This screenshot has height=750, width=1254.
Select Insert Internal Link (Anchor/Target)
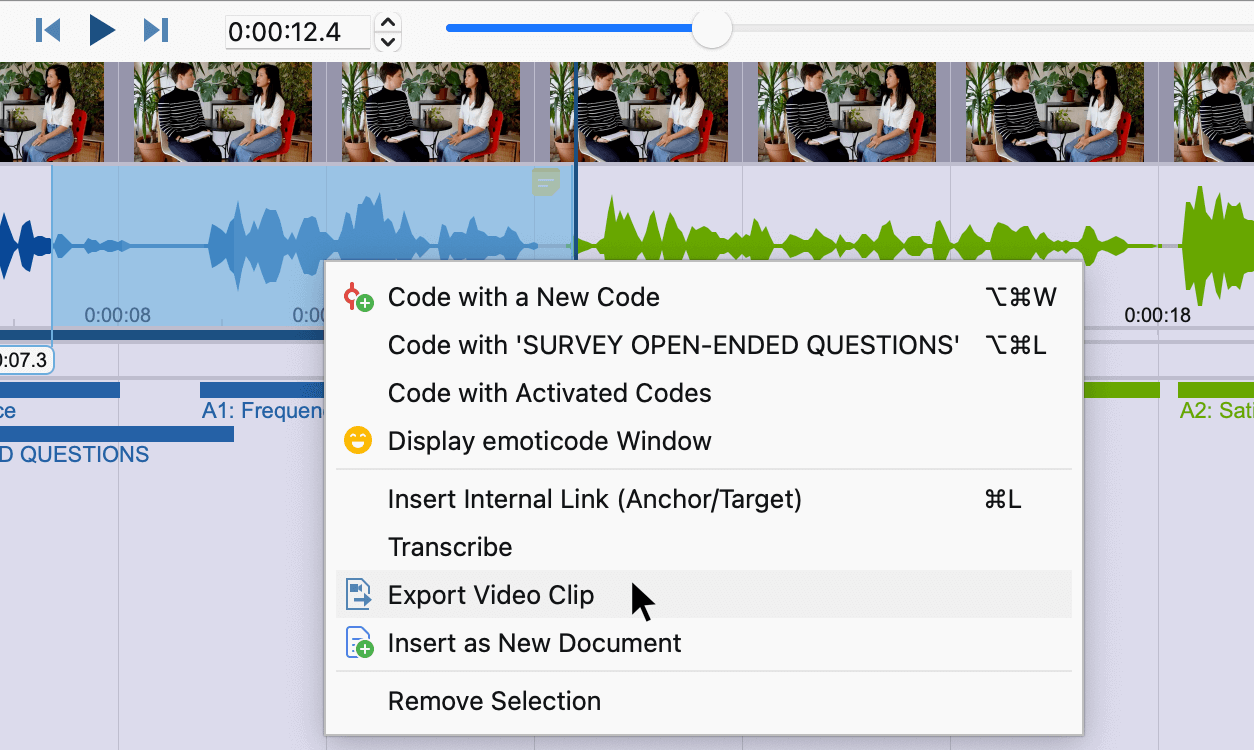tap(703, 499)
